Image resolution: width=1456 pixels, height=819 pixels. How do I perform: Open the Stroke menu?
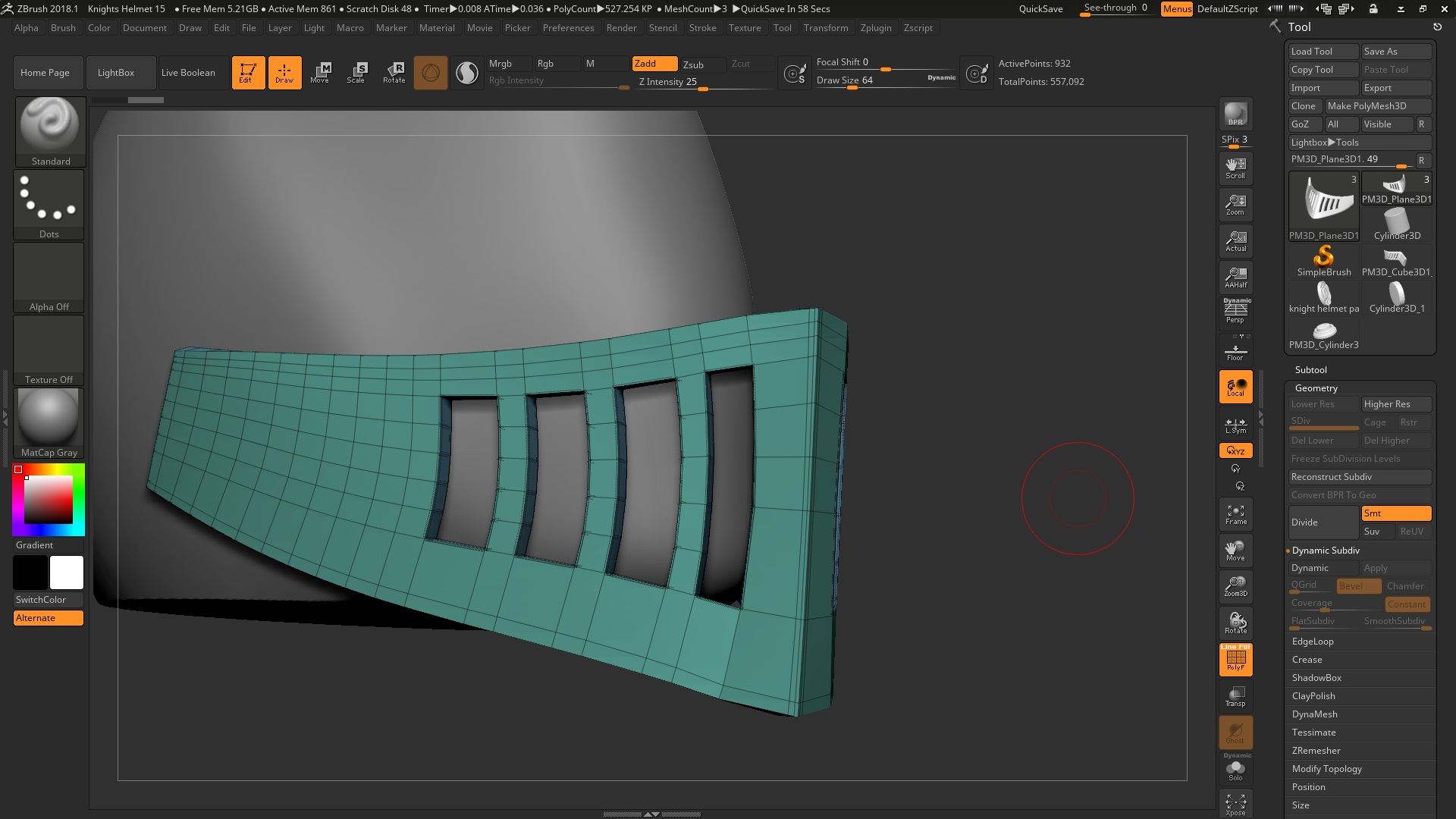[x=702, y=28]
